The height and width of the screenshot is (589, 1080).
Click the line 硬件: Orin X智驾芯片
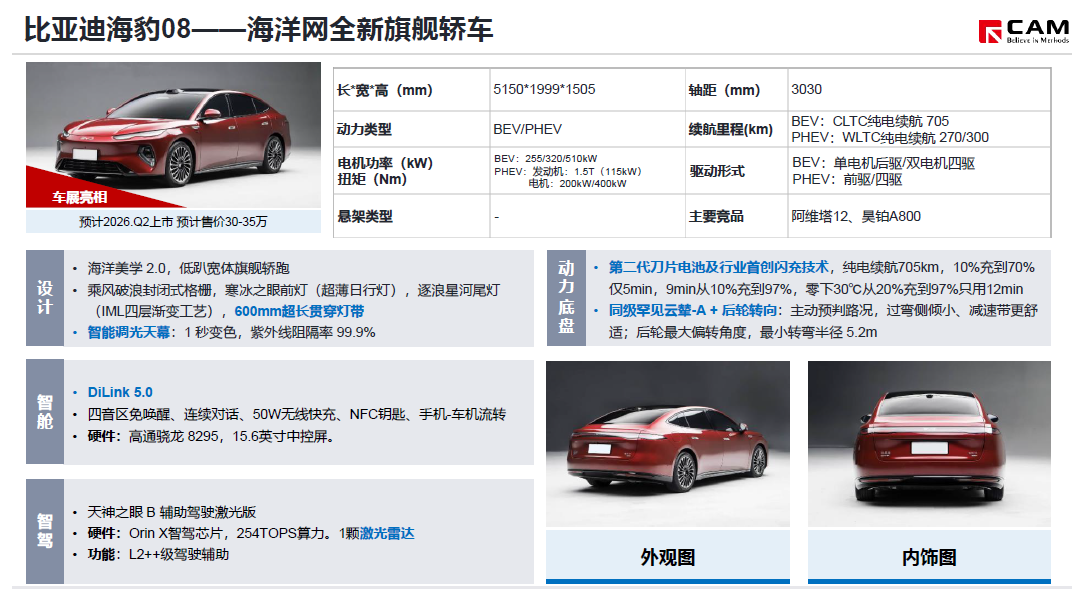[x=251, y=533]
